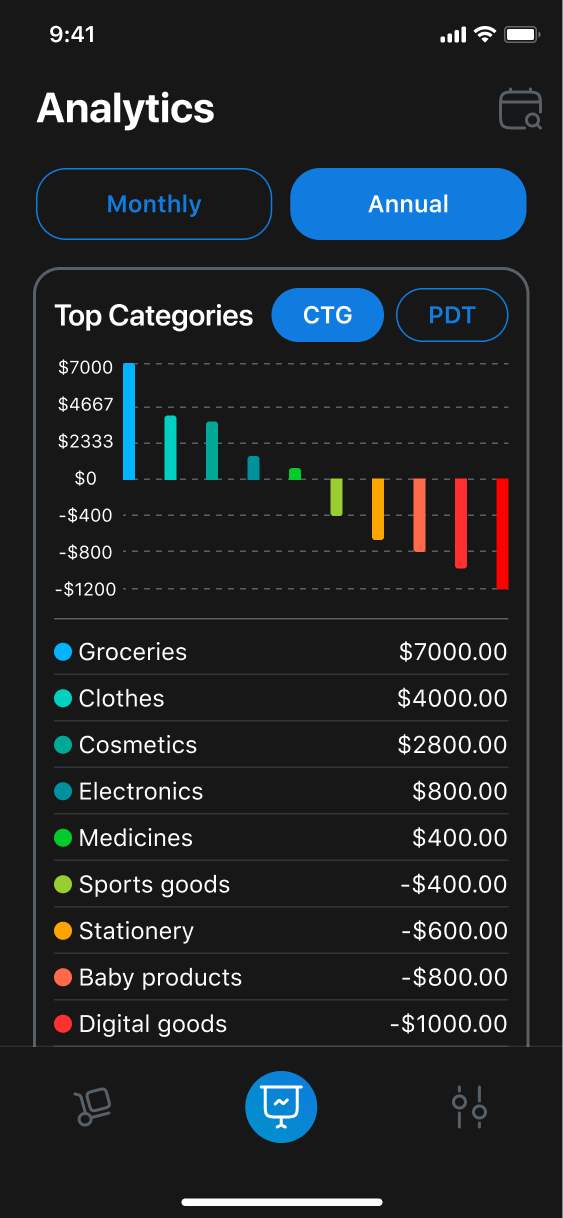The height and width of the screenshot is (1218, 563).
Task: Open the filter sliders settings icon
Action: click(469, 1107)
